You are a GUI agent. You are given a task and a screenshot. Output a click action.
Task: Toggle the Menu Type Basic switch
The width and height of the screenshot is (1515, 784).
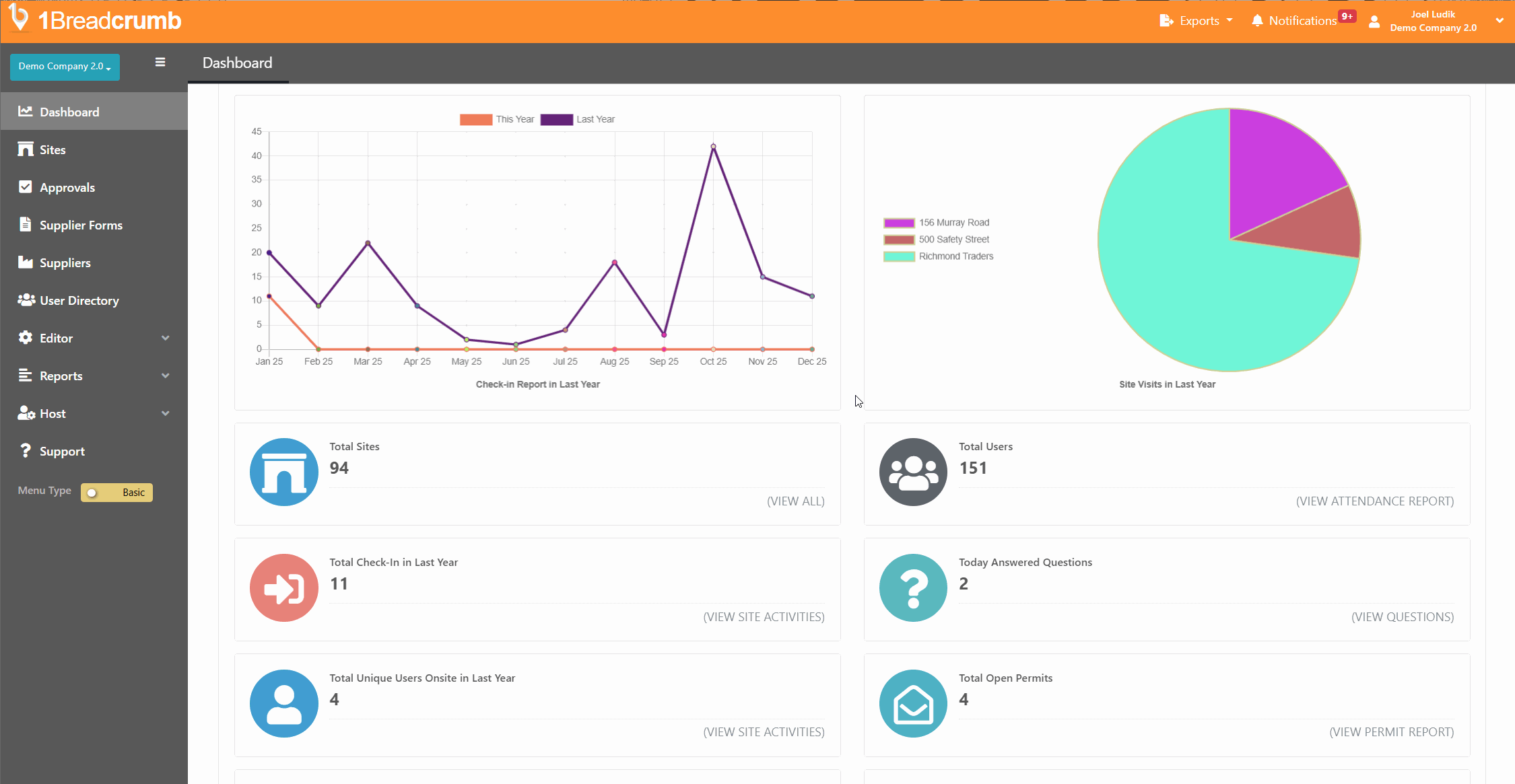[x=116, y=493]
